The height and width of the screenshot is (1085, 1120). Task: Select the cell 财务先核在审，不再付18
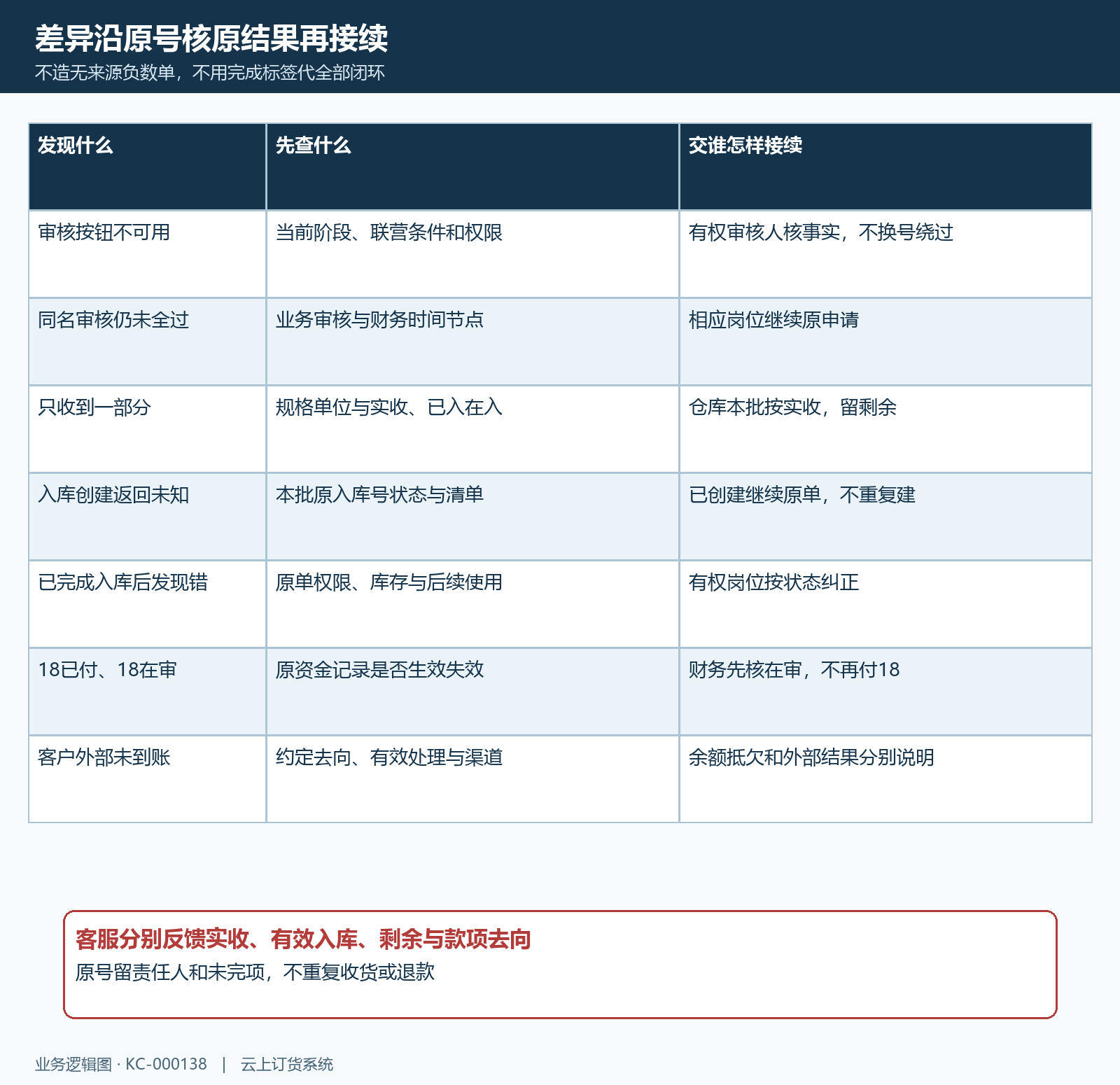pyautogui.click(x=885, y=692)
